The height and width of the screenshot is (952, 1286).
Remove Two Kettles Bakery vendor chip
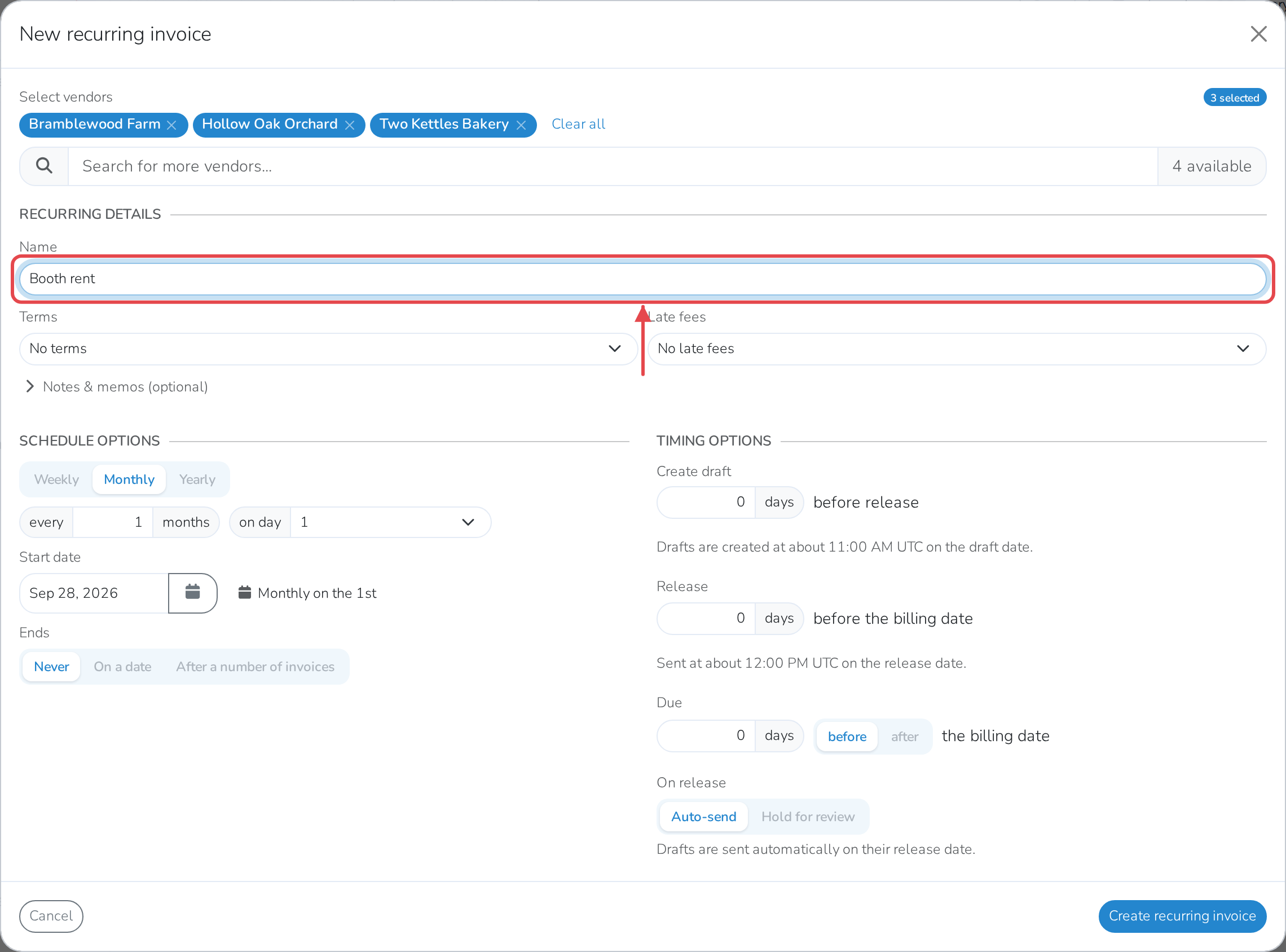tap(521, 125)
